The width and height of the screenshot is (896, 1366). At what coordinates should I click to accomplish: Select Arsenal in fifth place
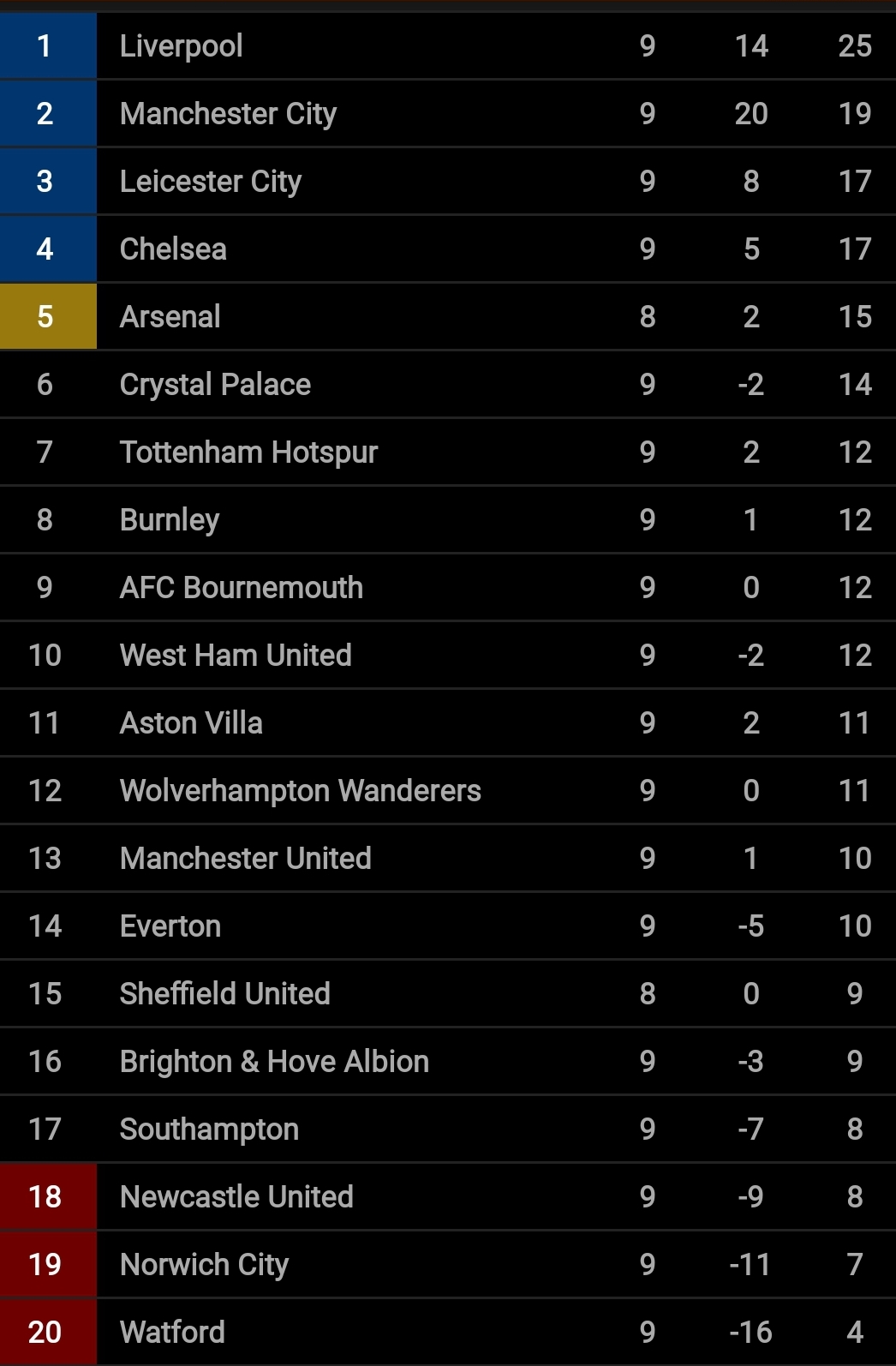click(x=170, y=316)
